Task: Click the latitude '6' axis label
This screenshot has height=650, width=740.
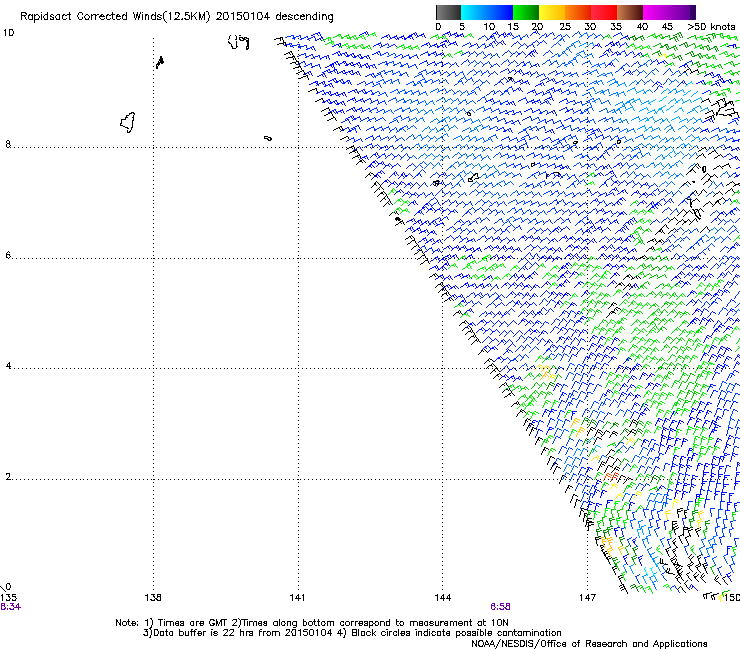Action: [8, 255]
